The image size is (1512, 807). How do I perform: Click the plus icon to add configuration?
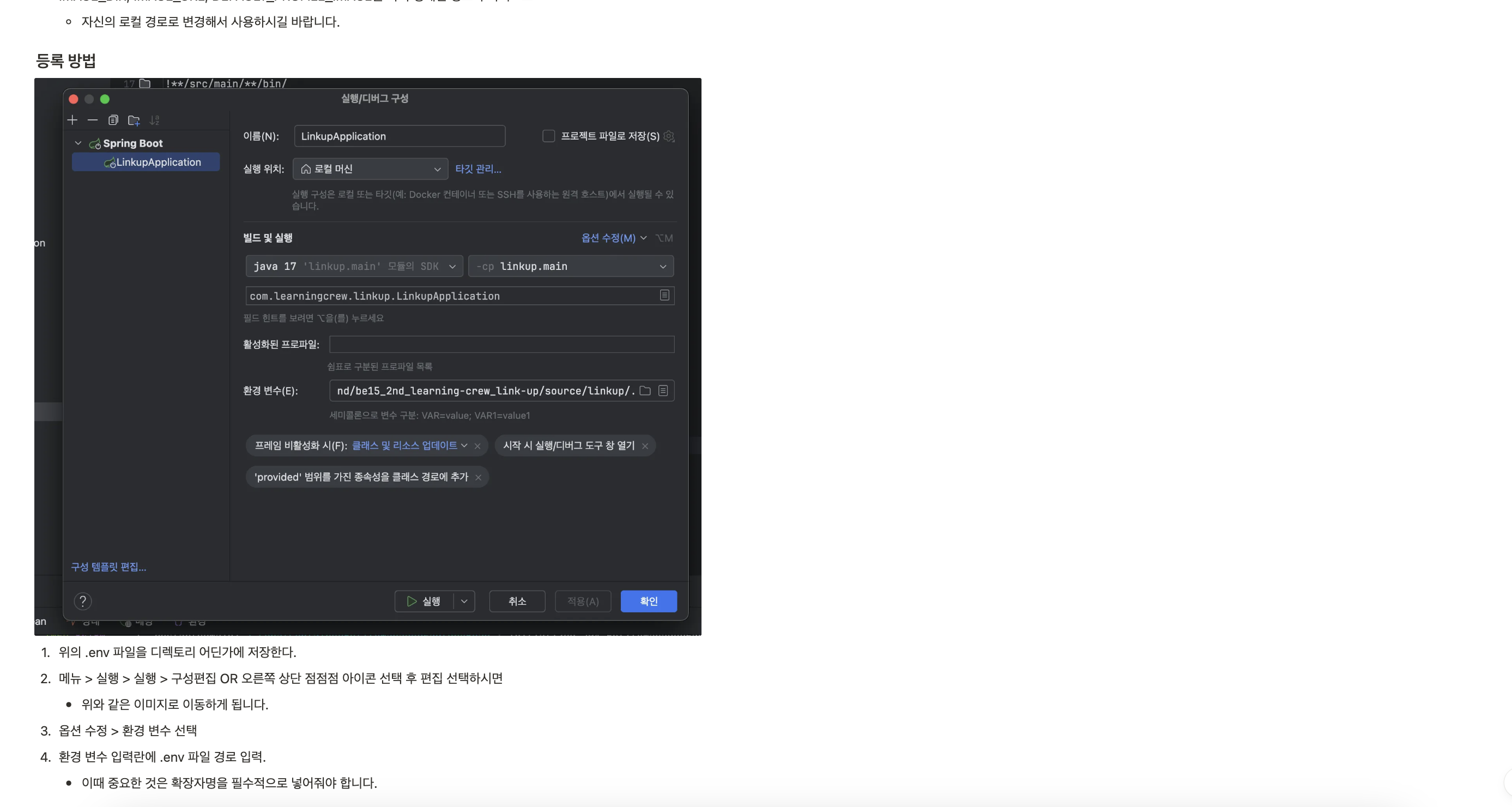pyautogui.click(x=72, y=120)
